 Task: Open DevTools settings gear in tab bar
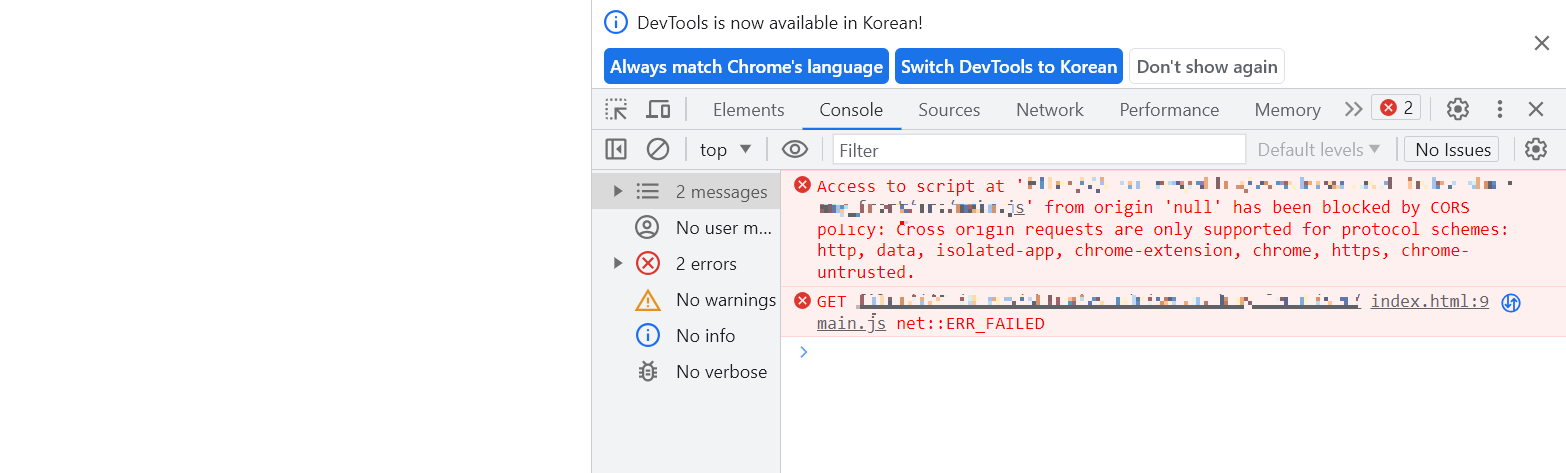tap(1458, 109)
